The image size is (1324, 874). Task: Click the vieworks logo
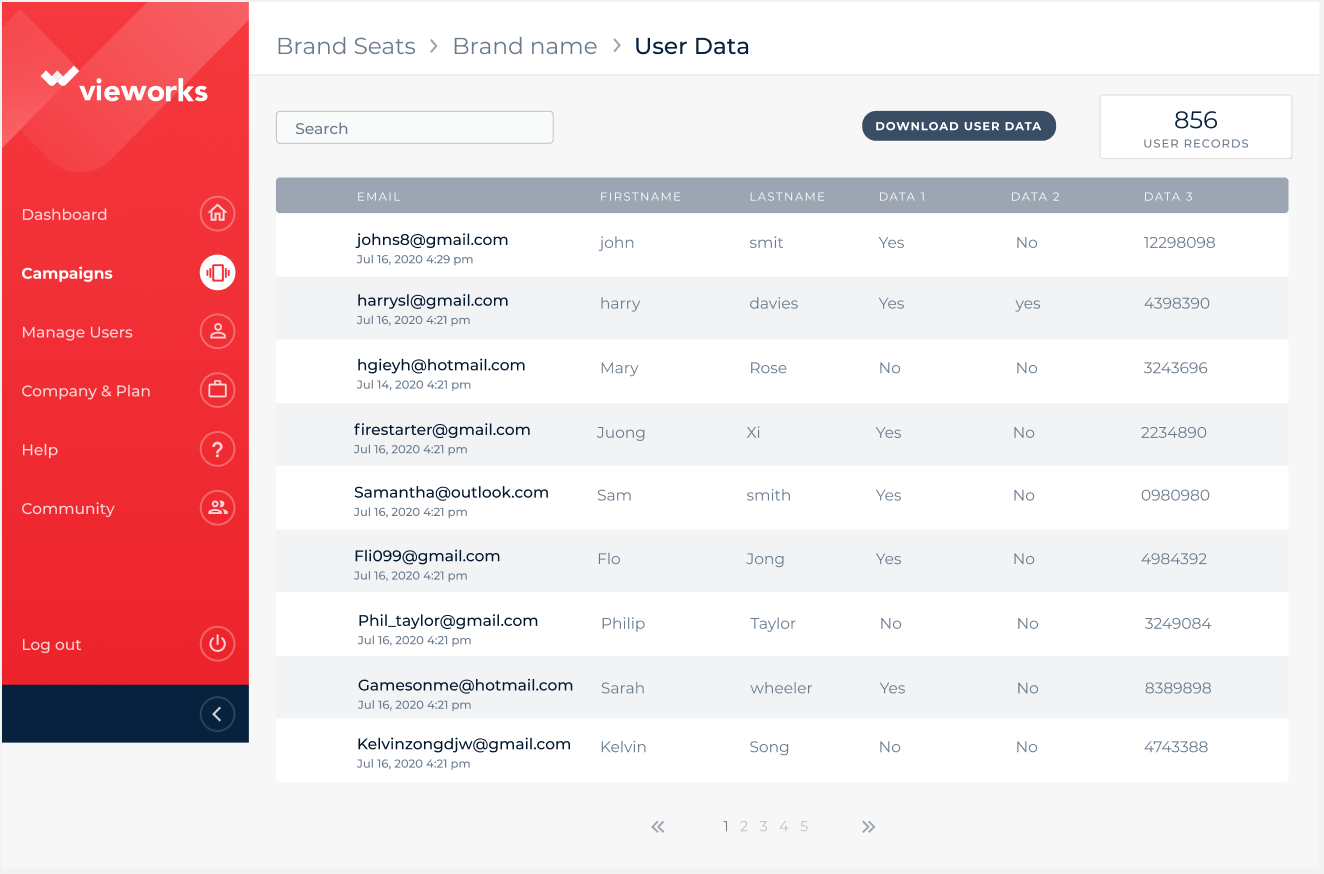pyautogui.click(x=125, y=86)
